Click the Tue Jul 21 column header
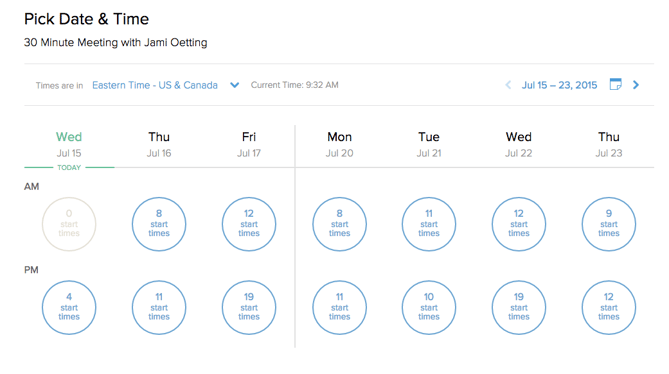The width and height of the screenshot is (669, 374). tap(429, 145)
